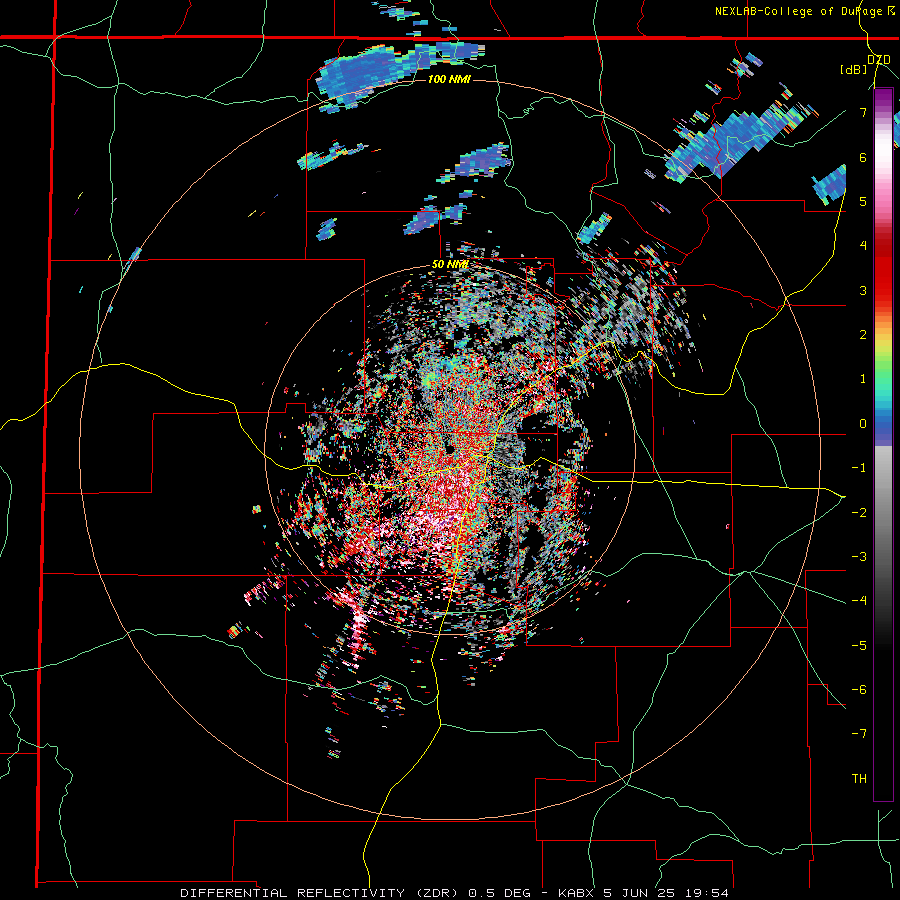
Task: Click the "7" value on color scale
Action: click(863, 112)
